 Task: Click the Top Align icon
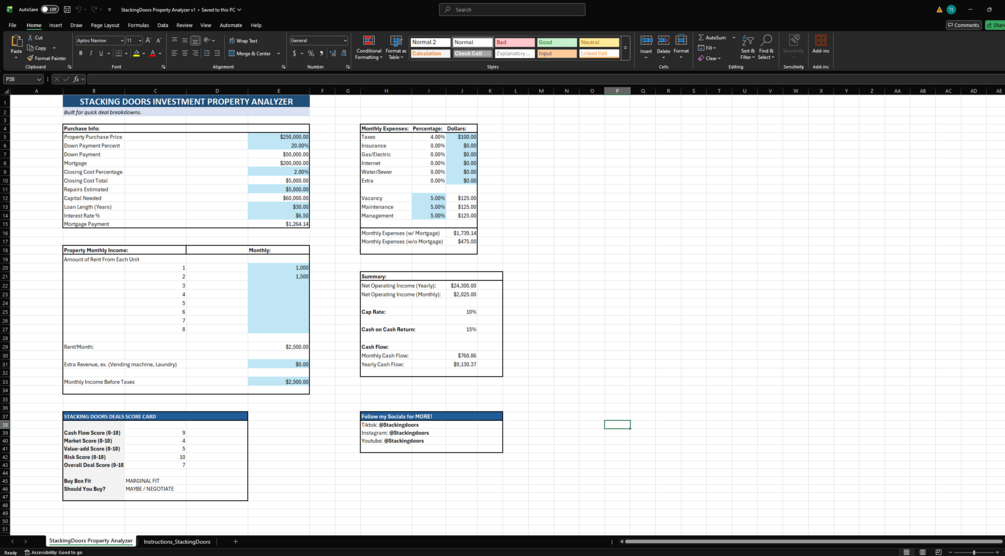[175, 40]
